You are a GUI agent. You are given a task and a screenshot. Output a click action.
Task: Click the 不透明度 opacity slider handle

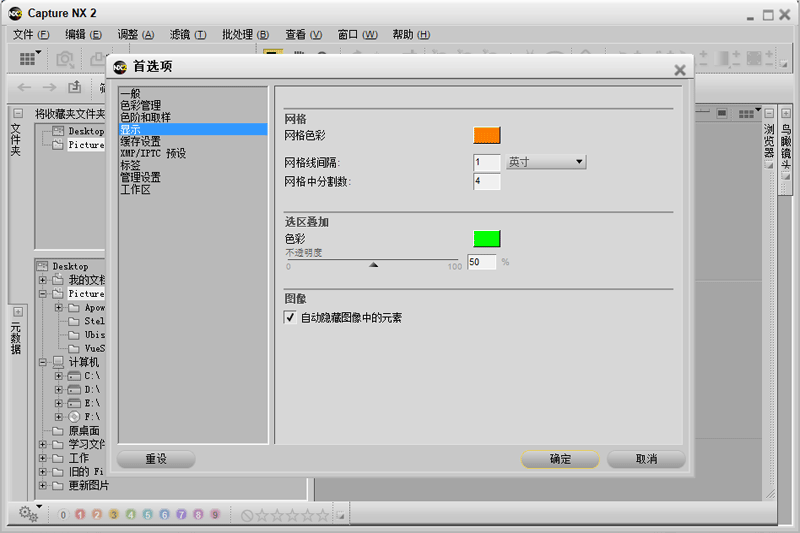click(373, 264)
